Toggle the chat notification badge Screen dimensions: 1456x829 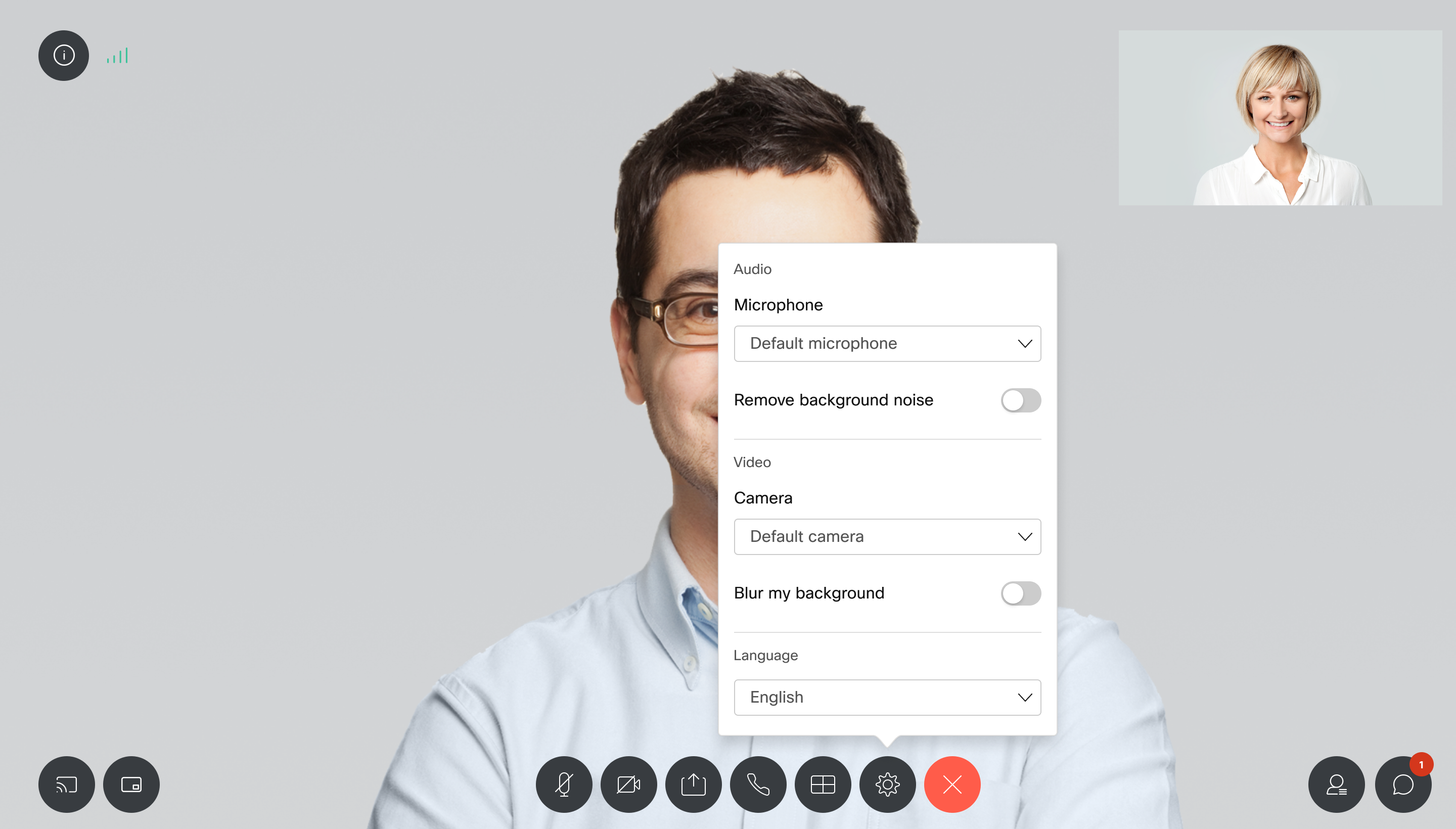(x=1419, y=765)
